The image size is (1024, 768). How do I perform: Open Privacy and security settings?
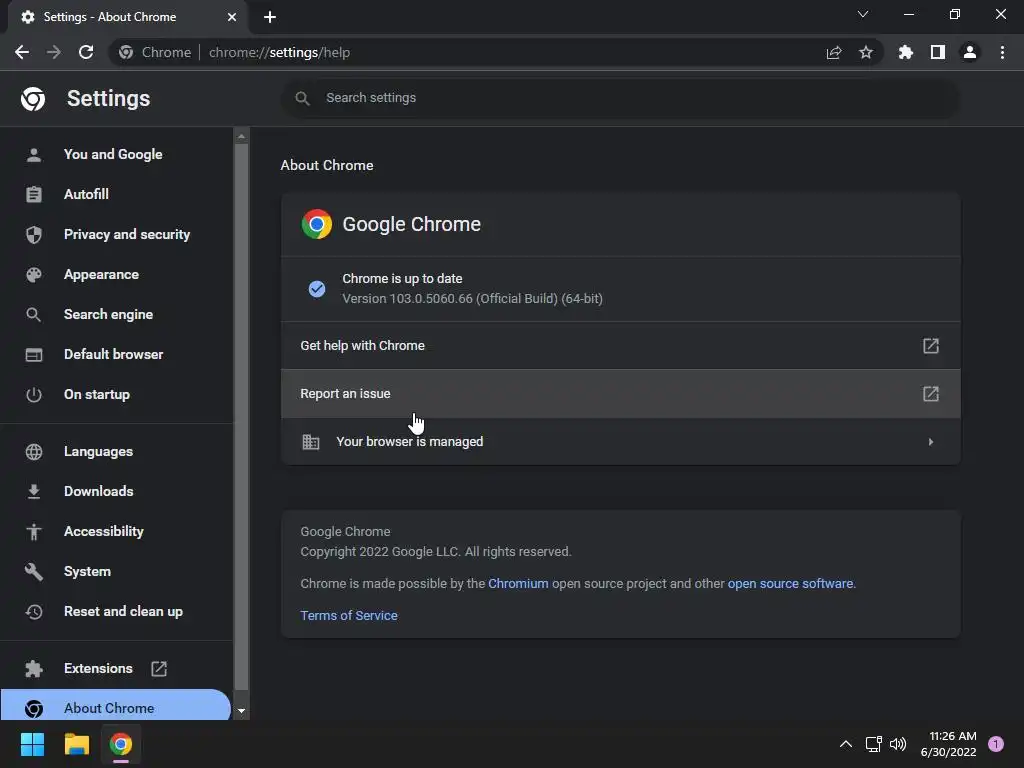click(116, 234)
